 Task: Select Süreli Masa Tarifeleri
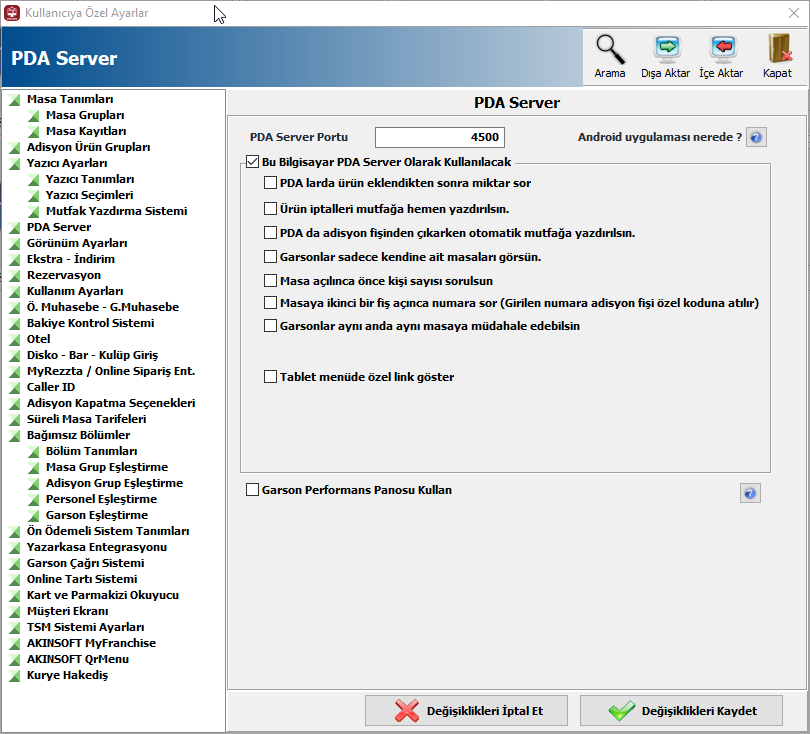coord(86,419)
